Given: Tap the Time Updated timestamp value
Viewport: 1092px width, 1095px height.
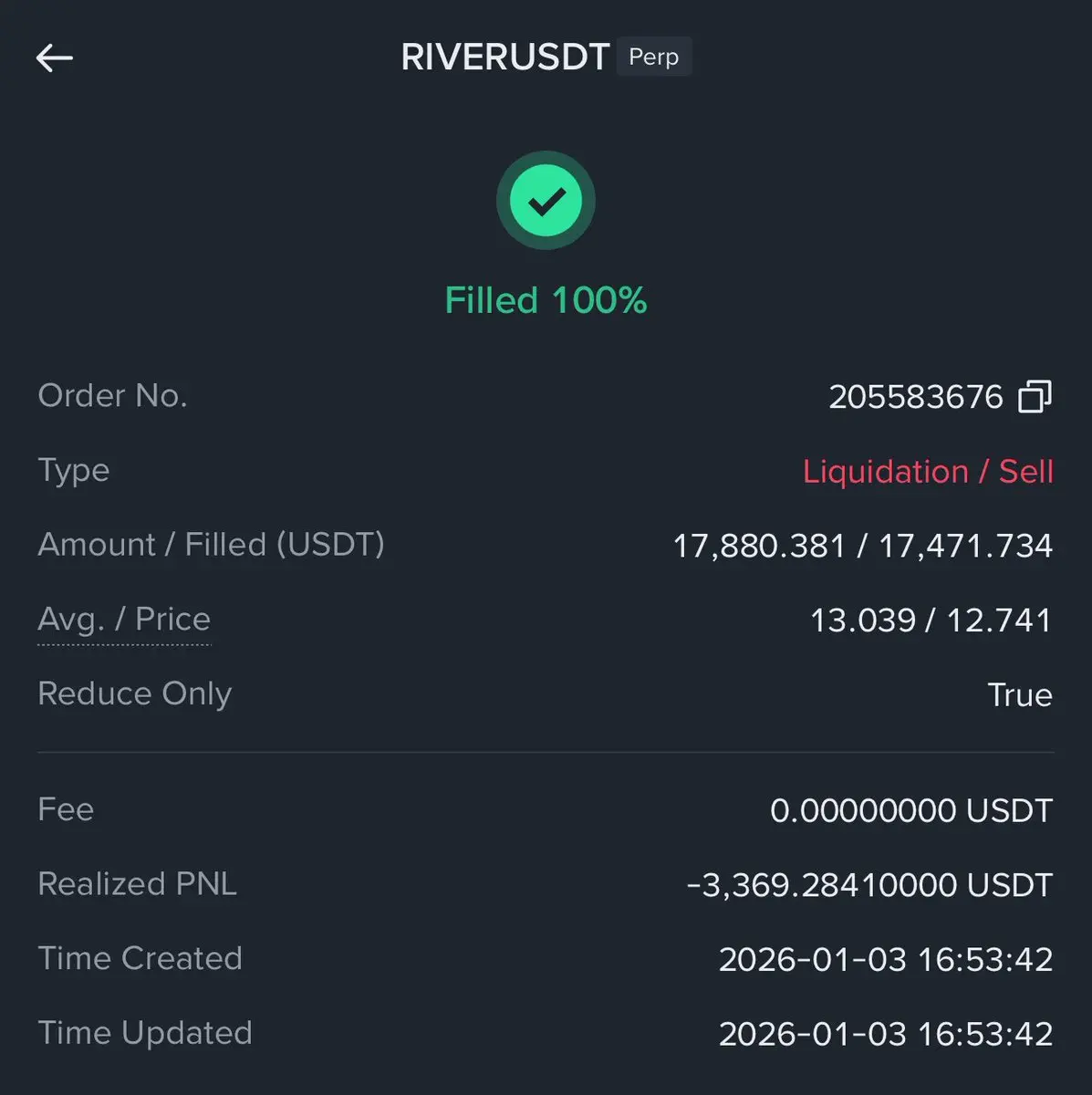Looking at the screenshot, I should pyautogui.click(x=886, y=1034).
